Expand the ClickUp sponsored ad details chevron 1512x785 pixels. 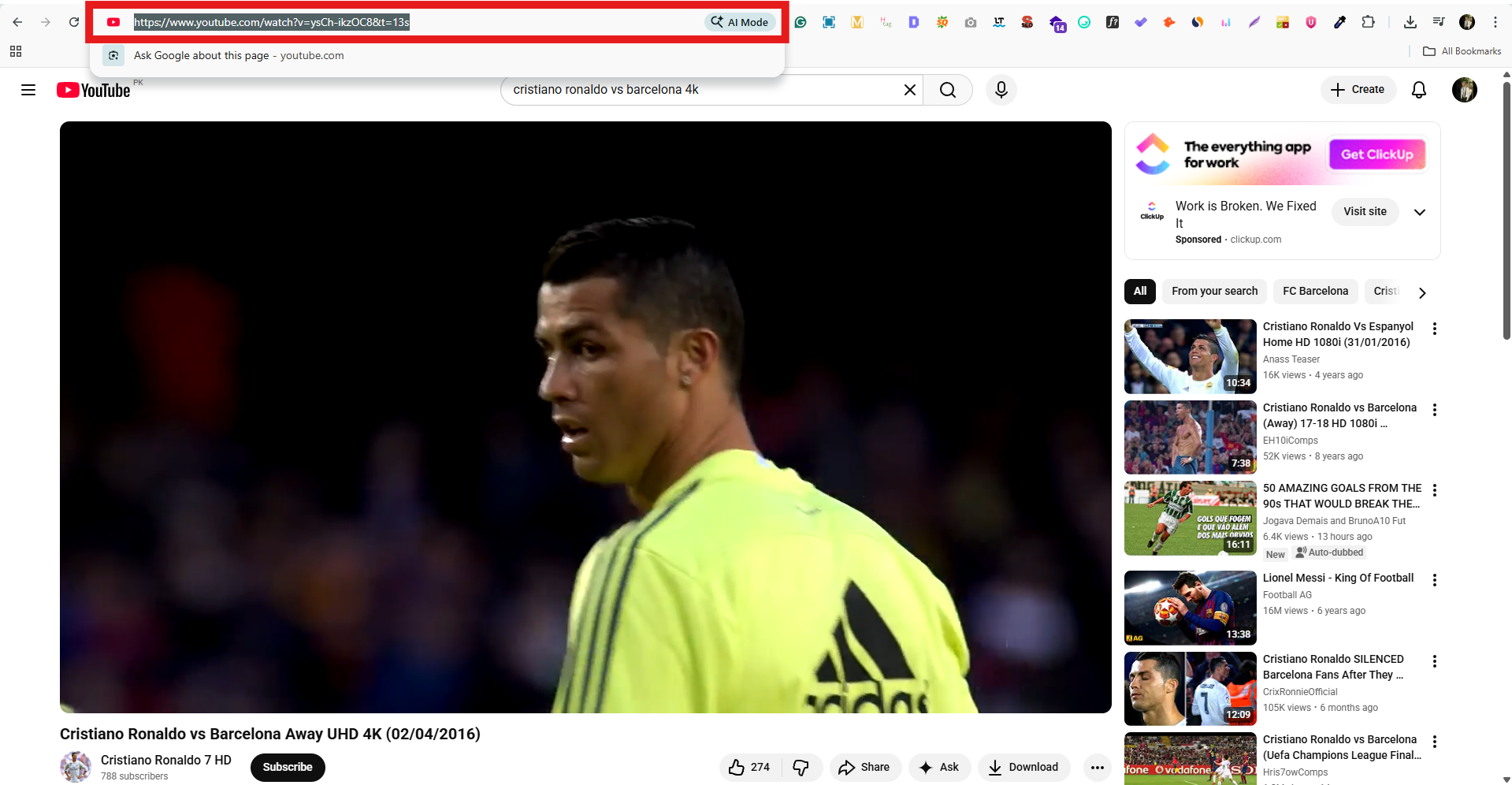coord(1421,212)
